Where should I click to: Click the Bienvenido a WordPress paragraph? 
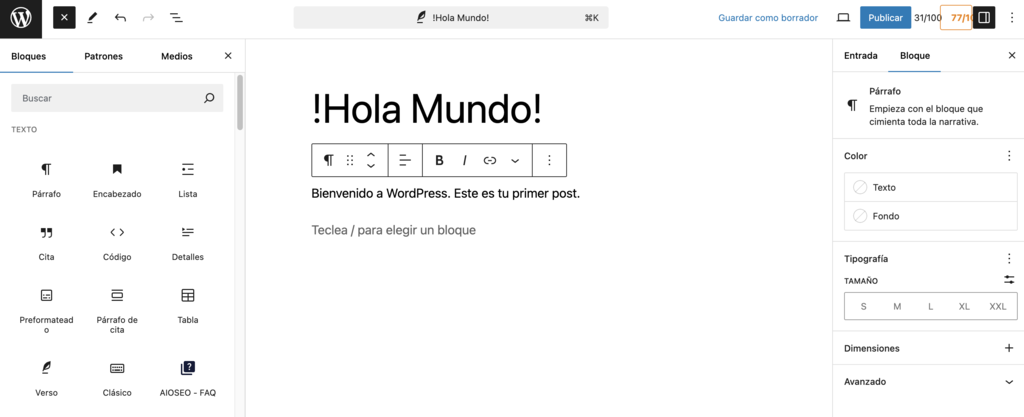pyautogui.click(x=445, y=194)
